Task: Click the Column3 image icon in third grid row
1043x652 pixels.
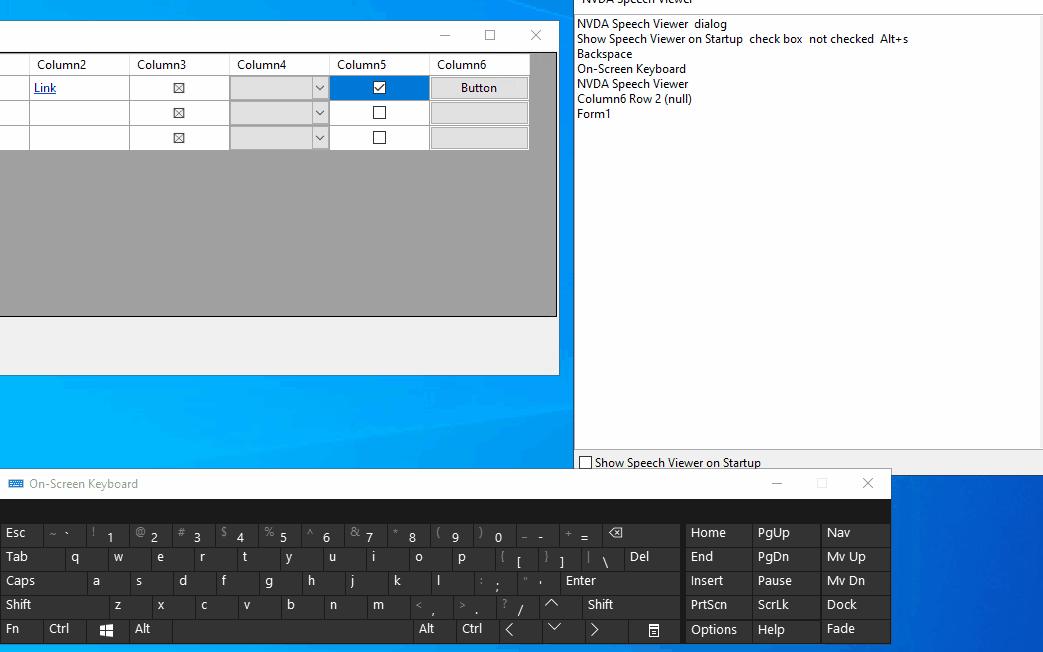Action: coord(178,137)
